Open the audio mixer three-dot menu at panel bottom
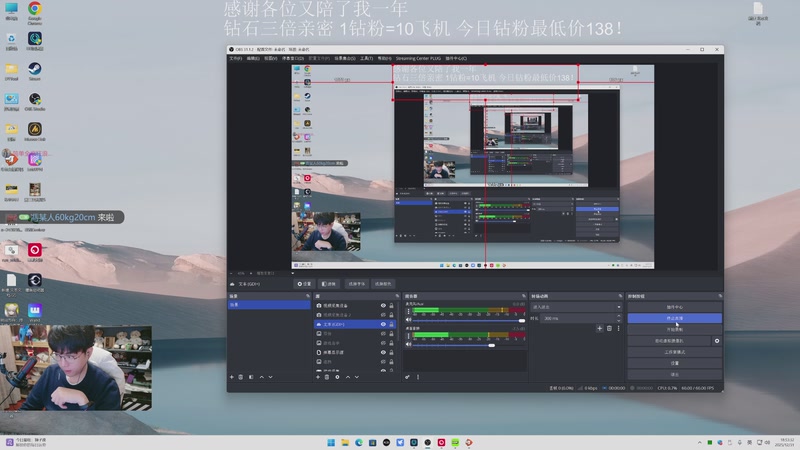800x450 pixels. pos(418,377)
